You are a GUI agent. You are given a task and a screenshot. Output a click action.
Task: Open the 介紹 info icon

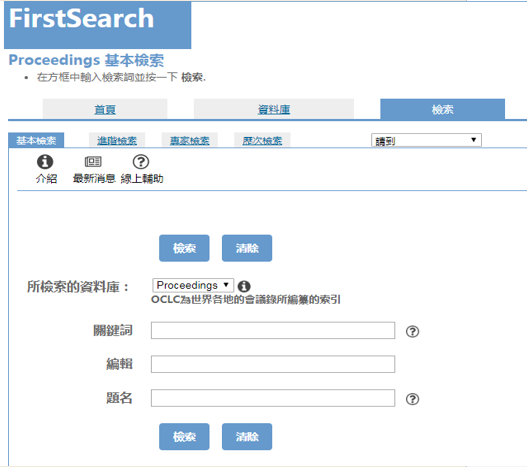coord(45,162)
